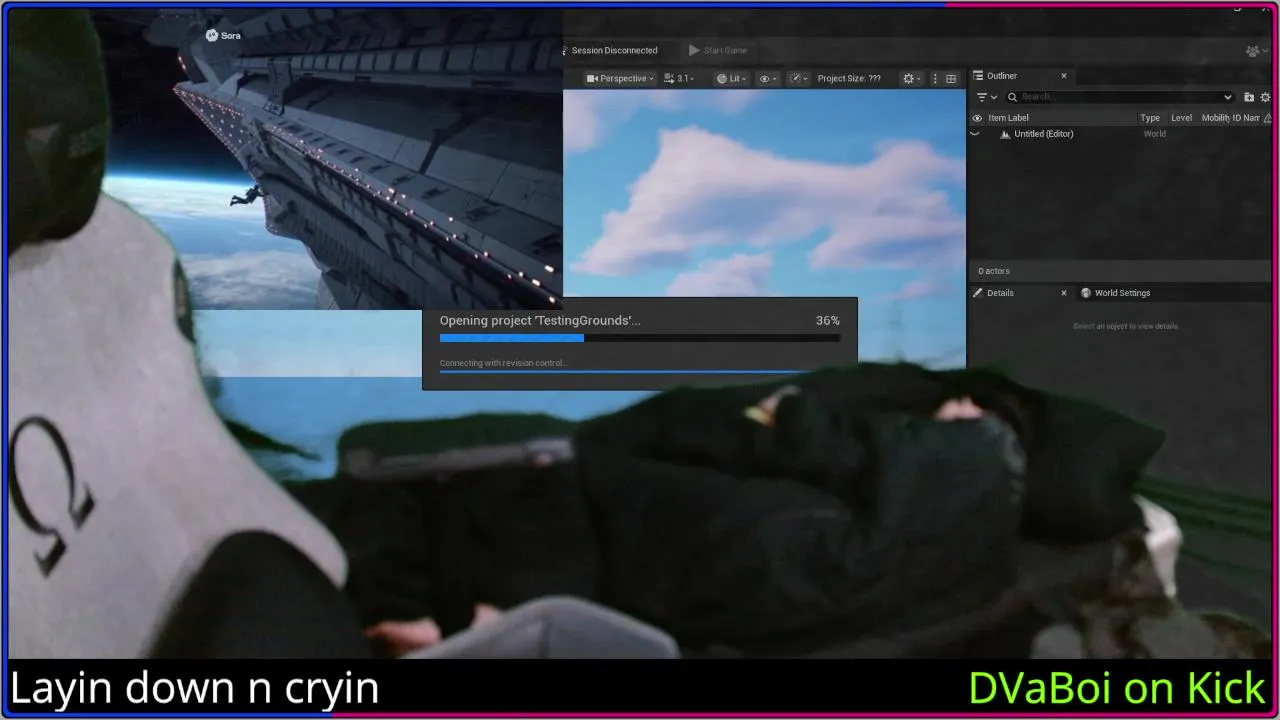1280x720 pixels.
Task: Open the viewport settings gear dropdown
Action: pos(911,78)
